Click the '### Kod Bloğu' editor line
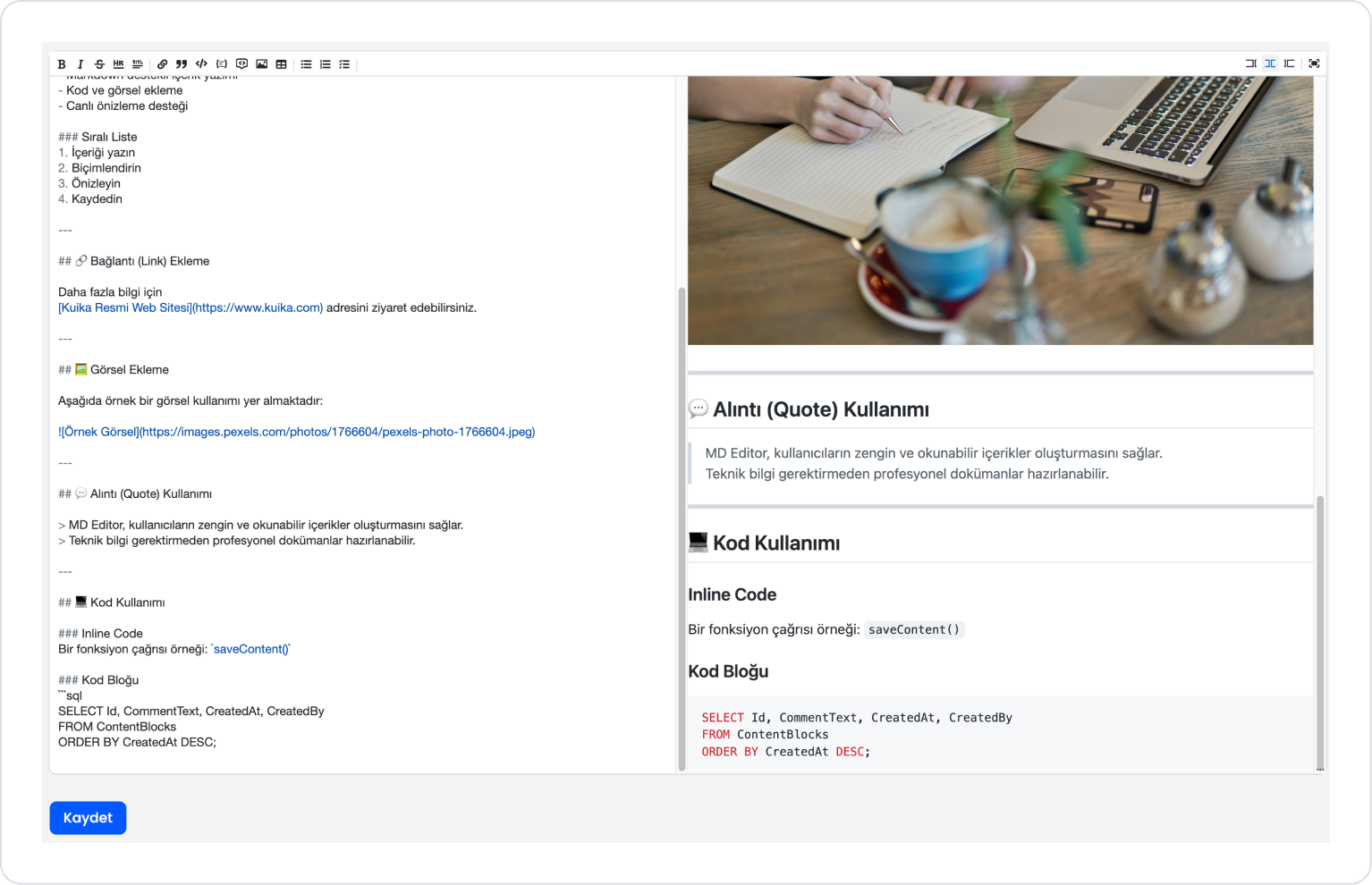Screen dimensions: 1372x885 click(x=98, y=680)
